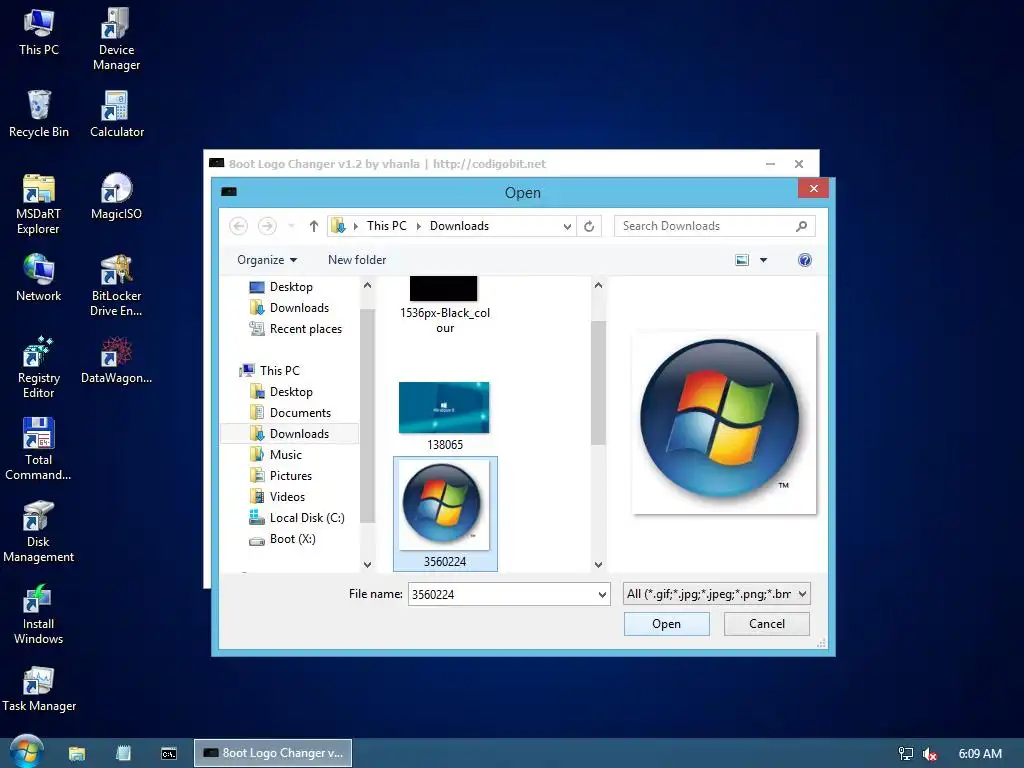Open Disk Management shortcut
The image size is (1024, 768).
tap(39, 532)
